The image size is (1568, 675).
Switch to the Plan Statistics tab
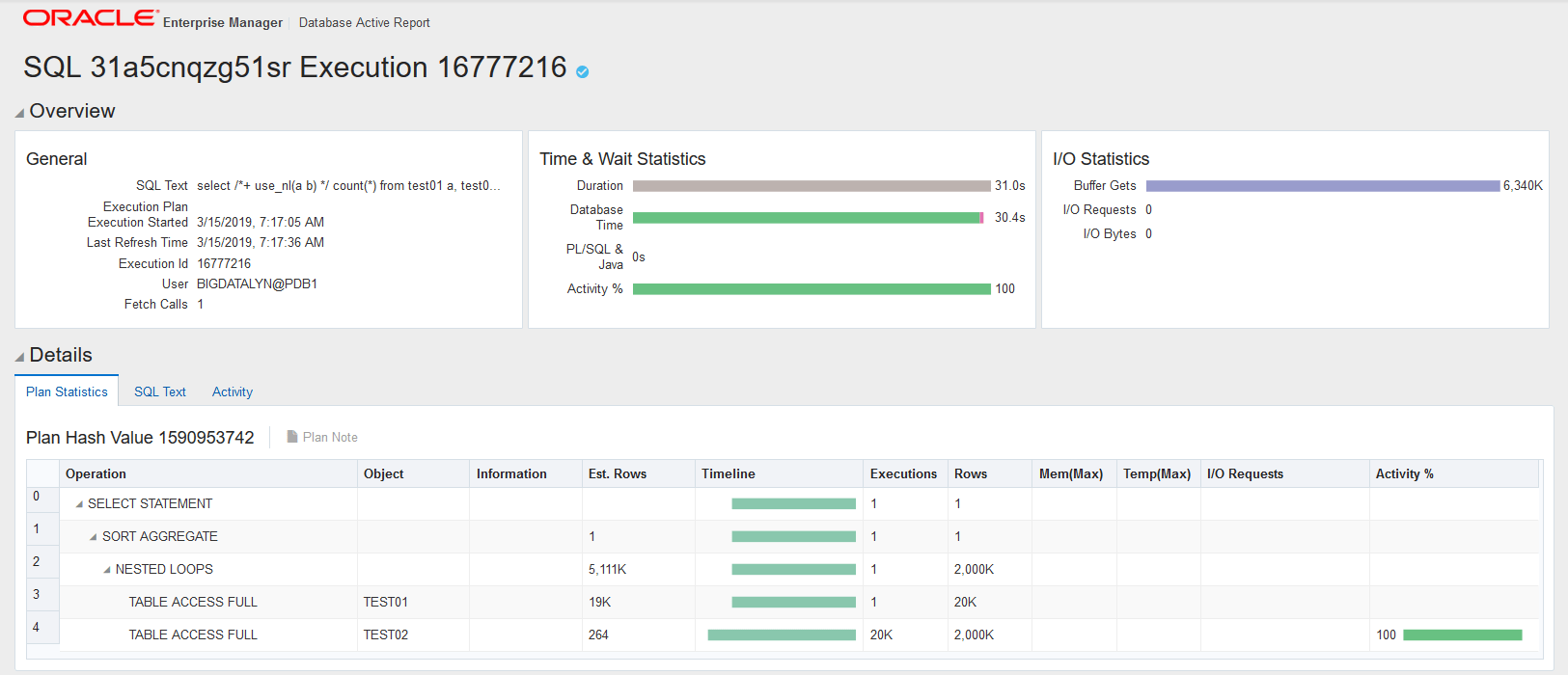[x=67, y=391]
